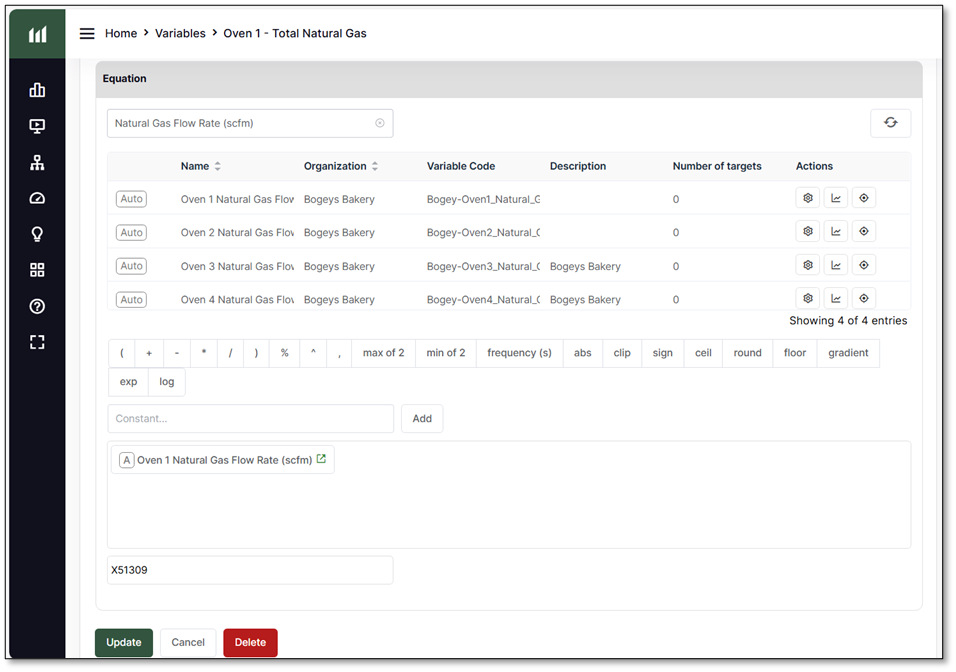Open chart icon for Oven 3 row
This screenshot has height=672, width=956.
tap(836, 265)
